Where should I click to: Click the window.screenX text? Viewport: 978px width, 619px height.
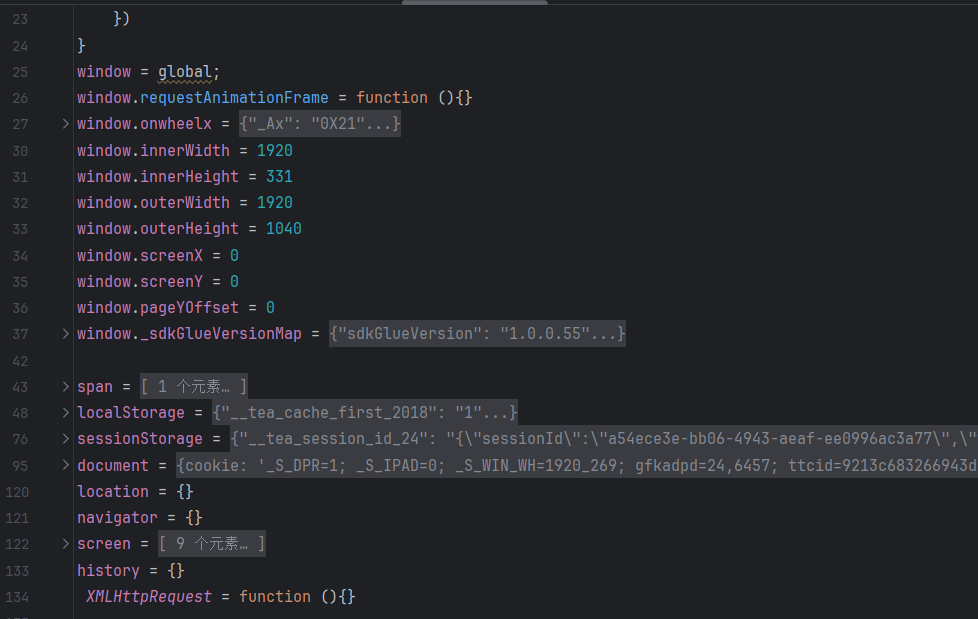140,256
